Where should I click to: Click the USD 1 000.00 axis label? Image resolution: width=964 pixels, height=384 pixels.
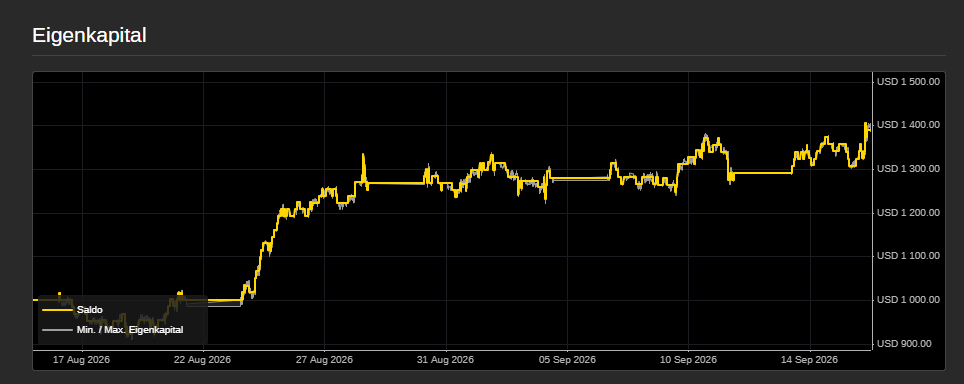coord(908,300)
